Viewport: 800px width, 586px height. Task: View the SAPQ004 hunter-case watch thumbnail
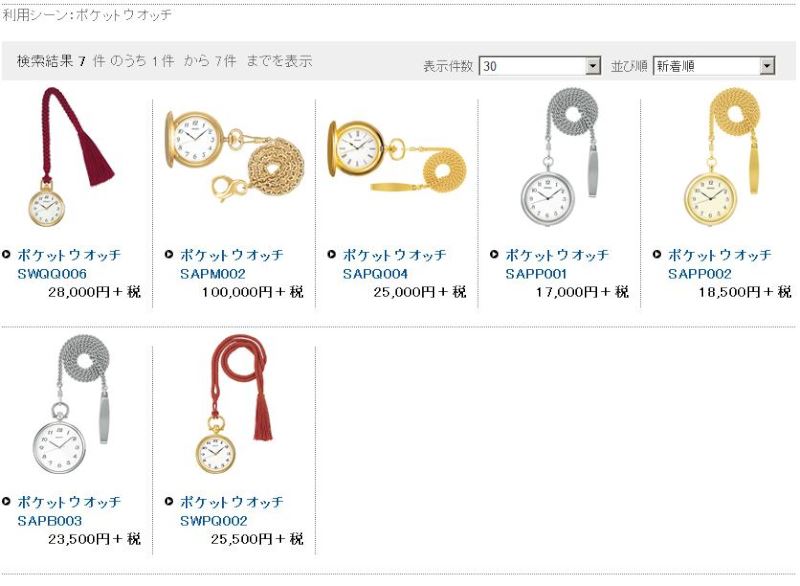397,156
